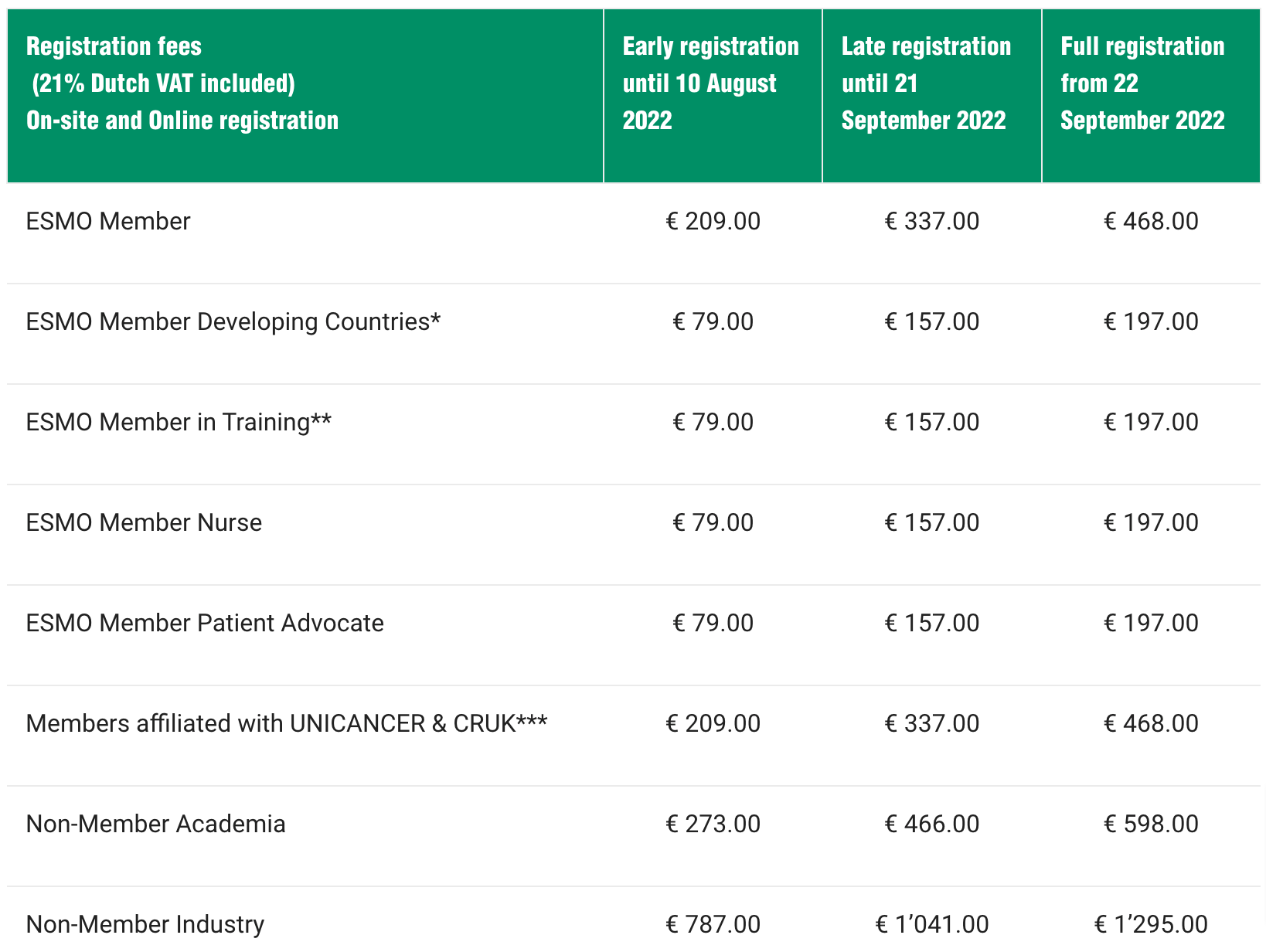Select the € 598.00 full registration fee
Viewport: 1266px width, 952px height.
1151,824
